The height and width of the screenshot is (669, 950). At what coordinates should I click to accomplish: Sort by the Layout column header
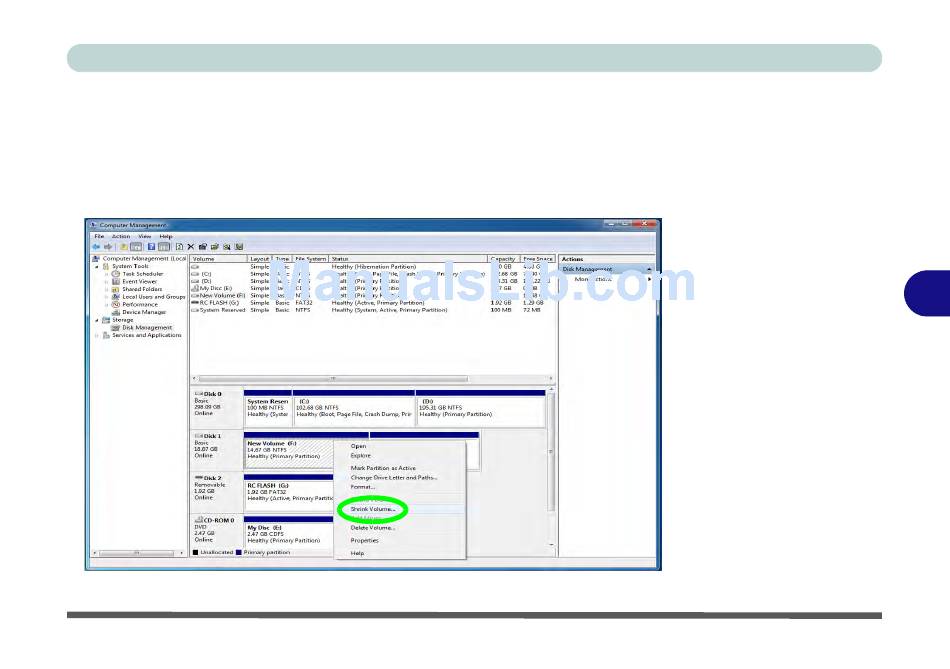tap(259, 259)
